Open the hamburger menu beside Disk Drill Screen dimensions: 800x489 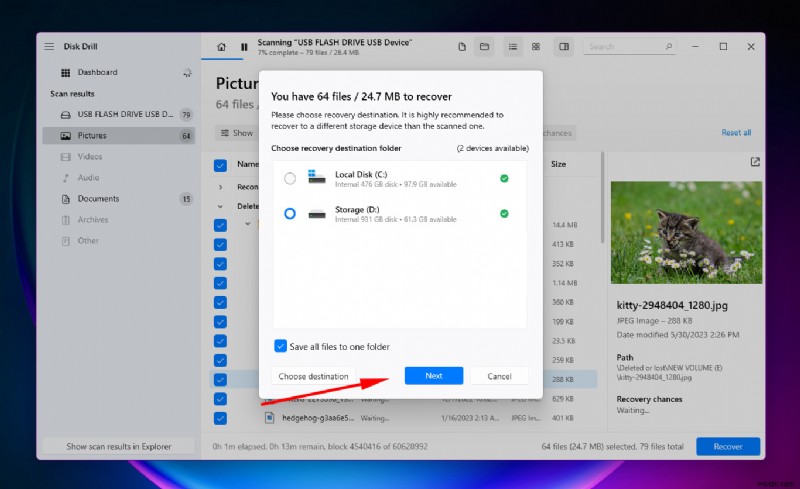tap(49, 46)
